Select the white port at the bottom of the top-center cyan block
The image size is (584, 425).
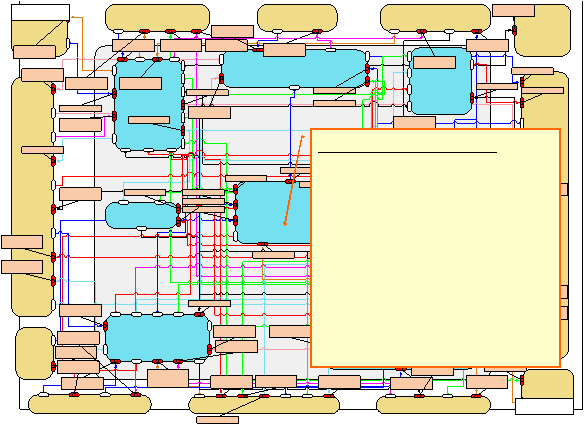[294, 88]
